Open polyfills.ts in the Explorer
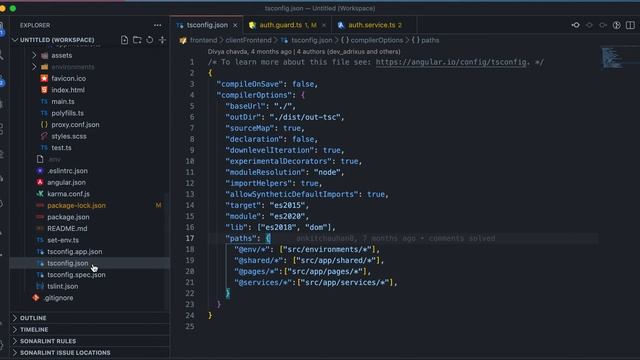Image resolution: width=640 pixels, height=360 pixels. pos(67,113)
